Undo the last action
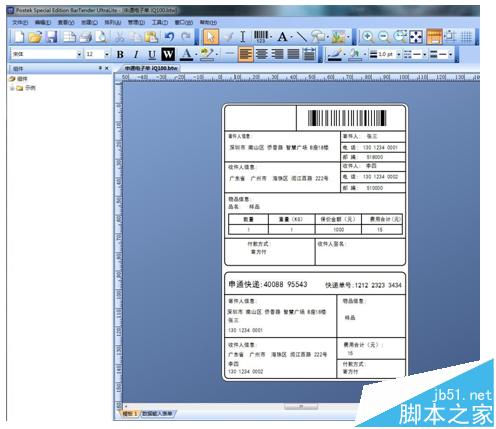This screenshot has width=496, height=429. tap(169, 37)
